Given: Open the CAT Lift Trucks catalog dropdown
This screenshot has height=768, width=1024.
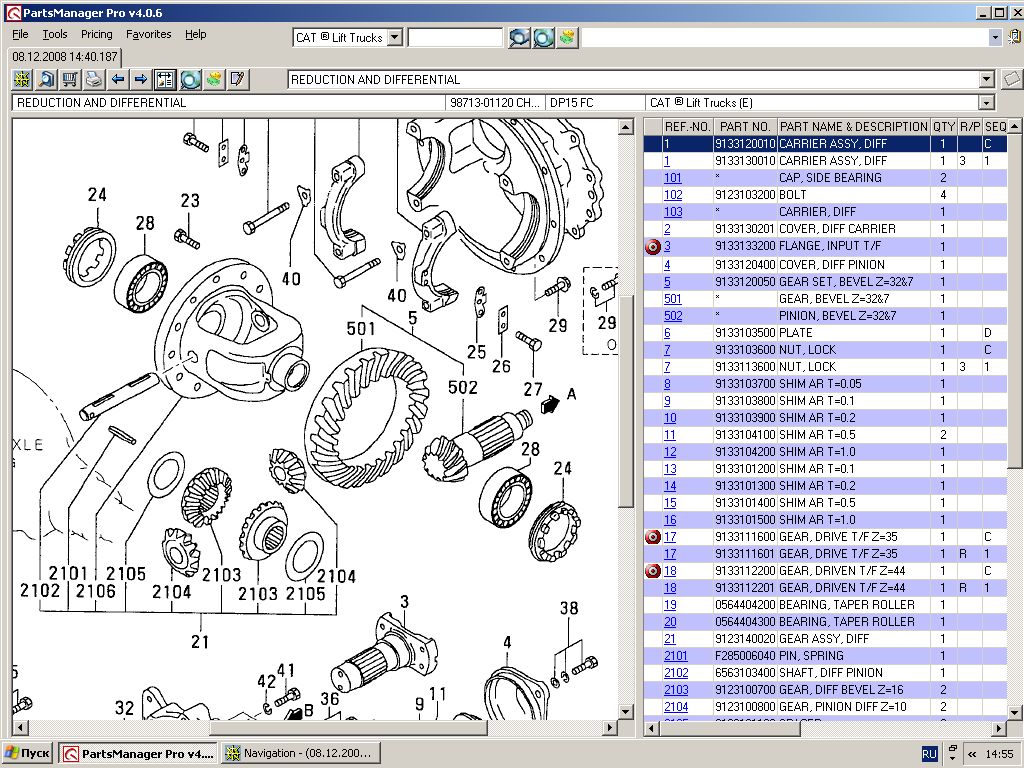Looking at the screenshot, I should click(x=394, y=37).
